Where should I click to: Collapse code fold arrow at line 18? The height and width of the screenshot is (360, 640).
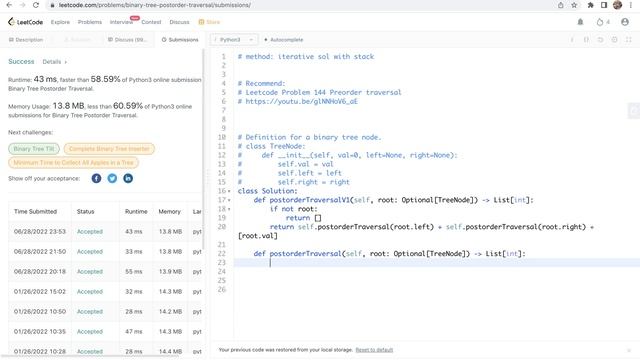[229, 209]
